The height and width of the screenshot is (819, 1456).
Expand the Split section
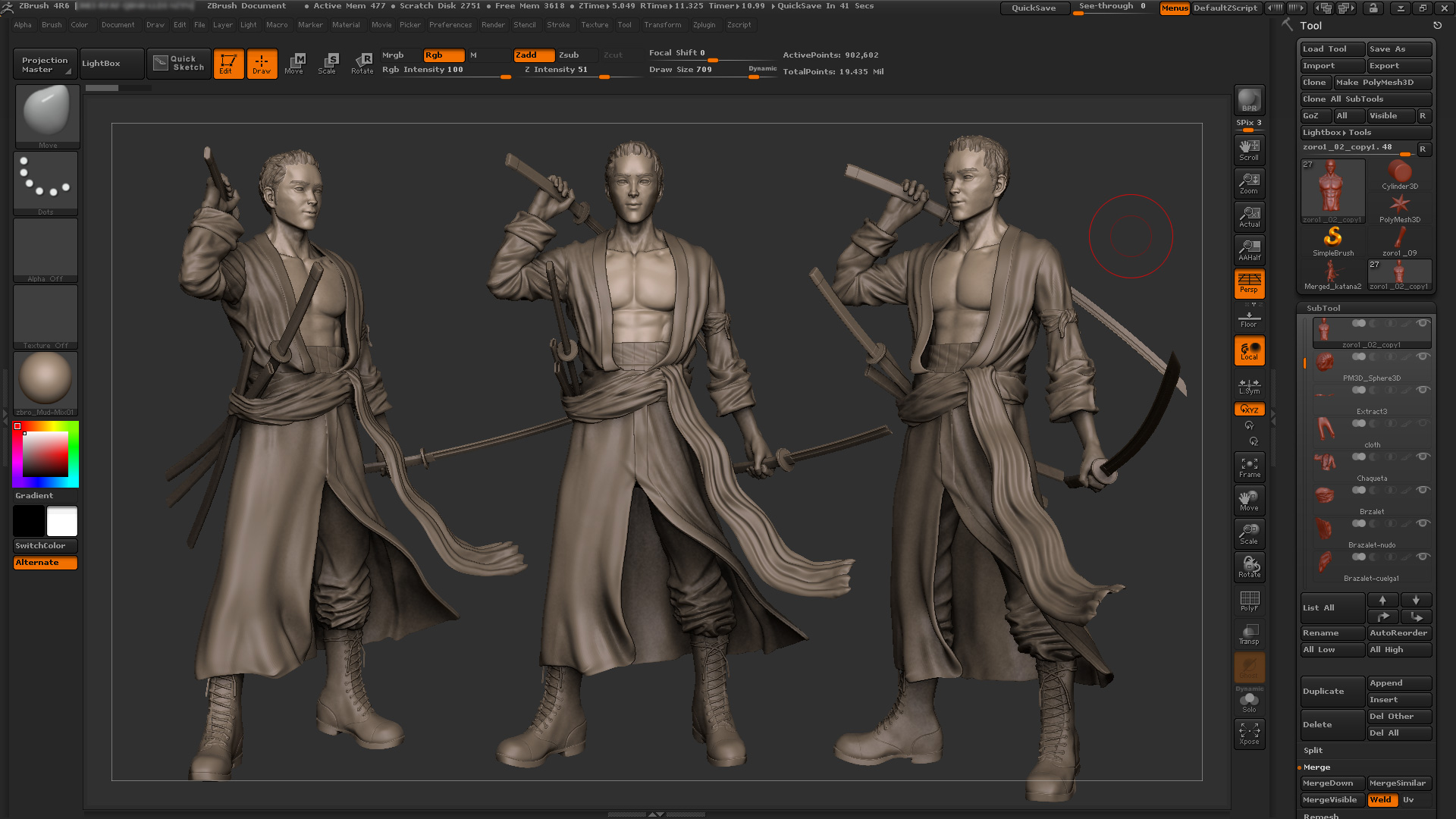[x=1313, y=751]
